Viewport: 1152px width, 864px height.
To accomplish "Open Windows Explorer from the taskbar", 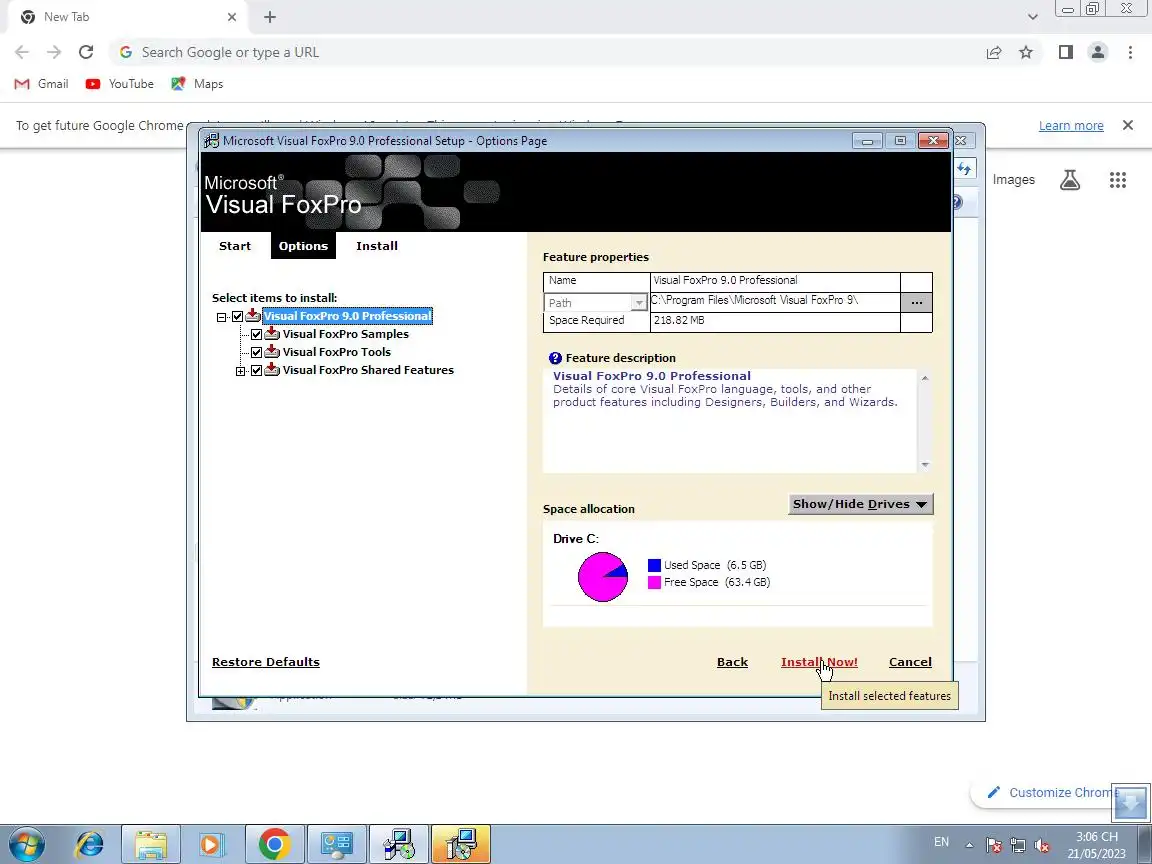I will [150, 844].
